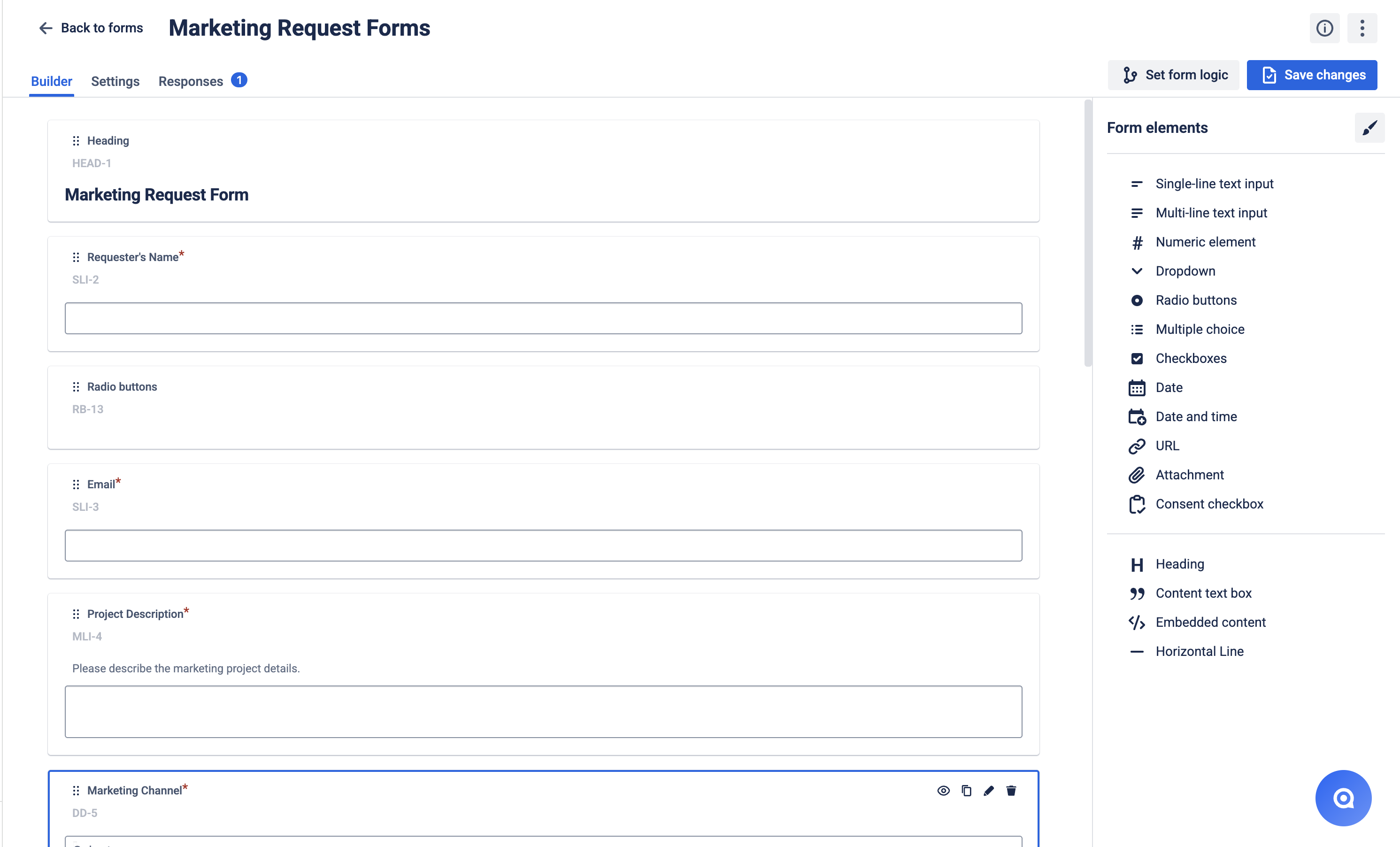This screenshot has width=1400, height=847.
Task: Duplicate the Marketing Channel field
Action: [x=966, y=791]
